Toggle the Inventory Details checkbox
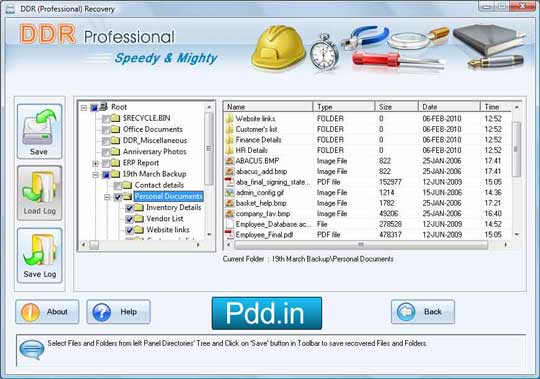Viewport: 540px width, 379px height. [x=129, y=208]
